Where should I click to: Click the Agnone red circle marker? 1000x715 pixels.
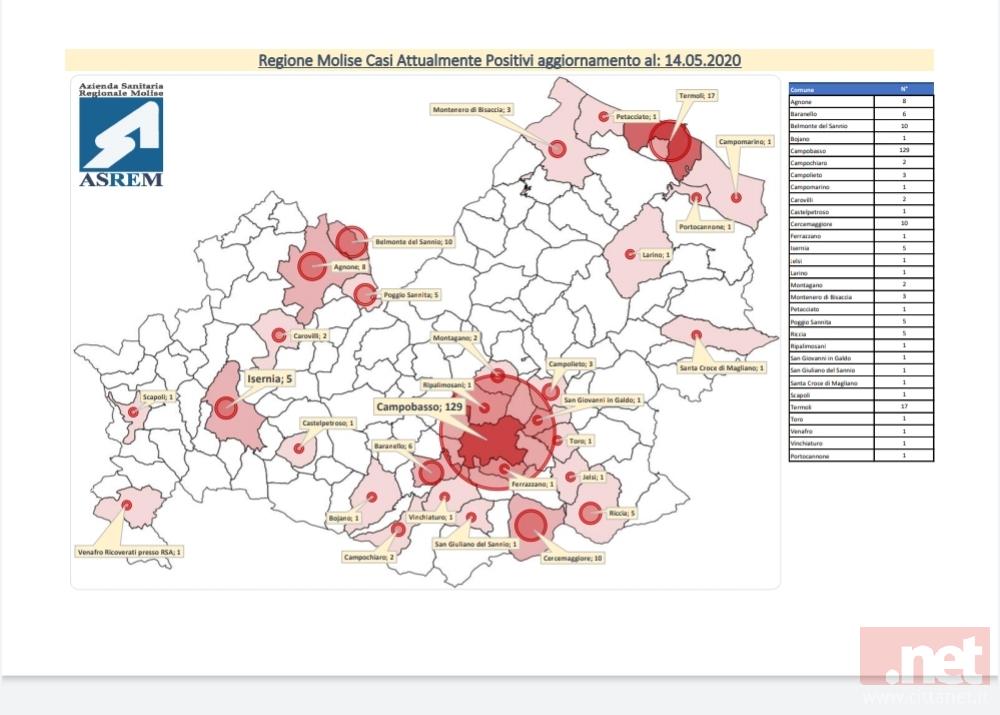(x=312, y=266)
